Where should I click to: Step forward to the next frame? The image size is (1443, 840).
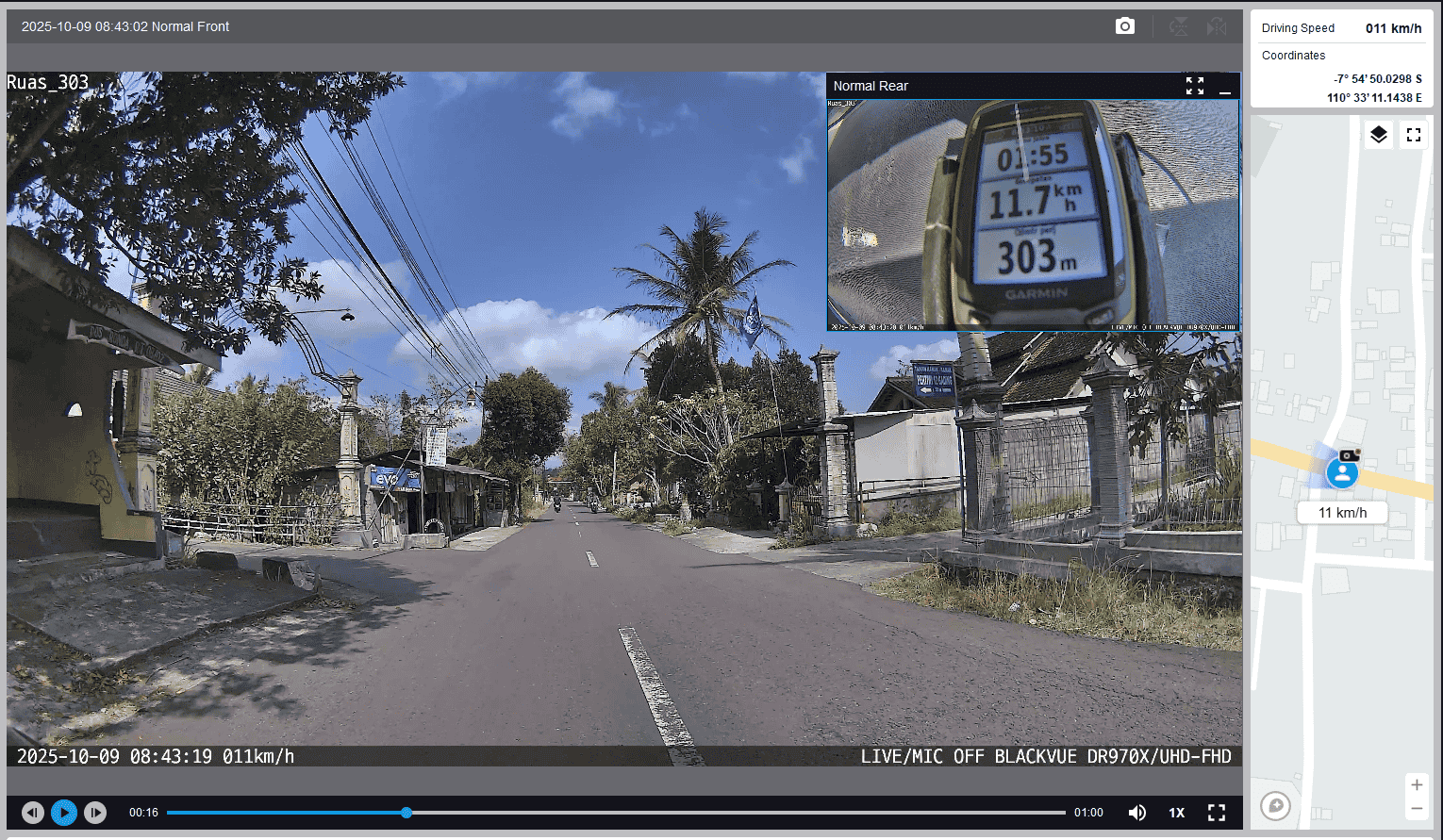tap(95, 813)
